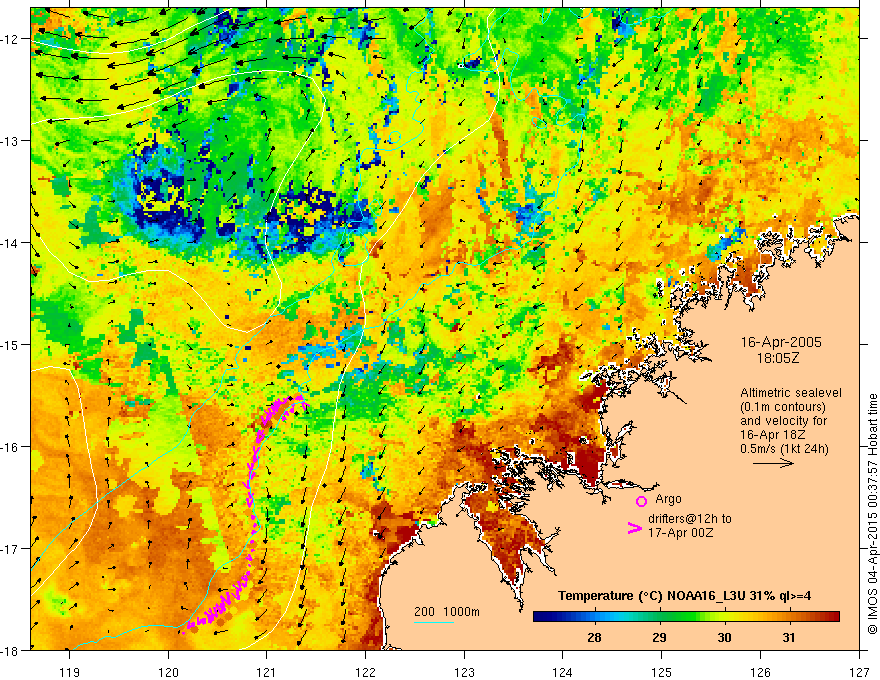Click the cyan 200m depth contour legend line
This screenshot has width=880, height=680.
(x=434, y=622)
